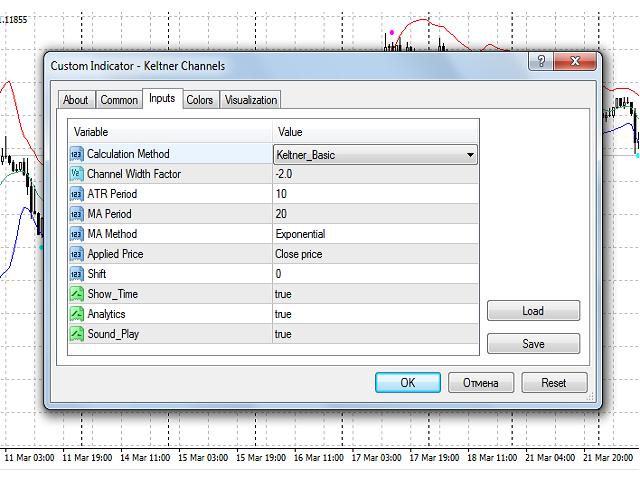Close the Keltner Channels dialog
Viewport: 640px width, 480px height.
click(x=575, y=61)
